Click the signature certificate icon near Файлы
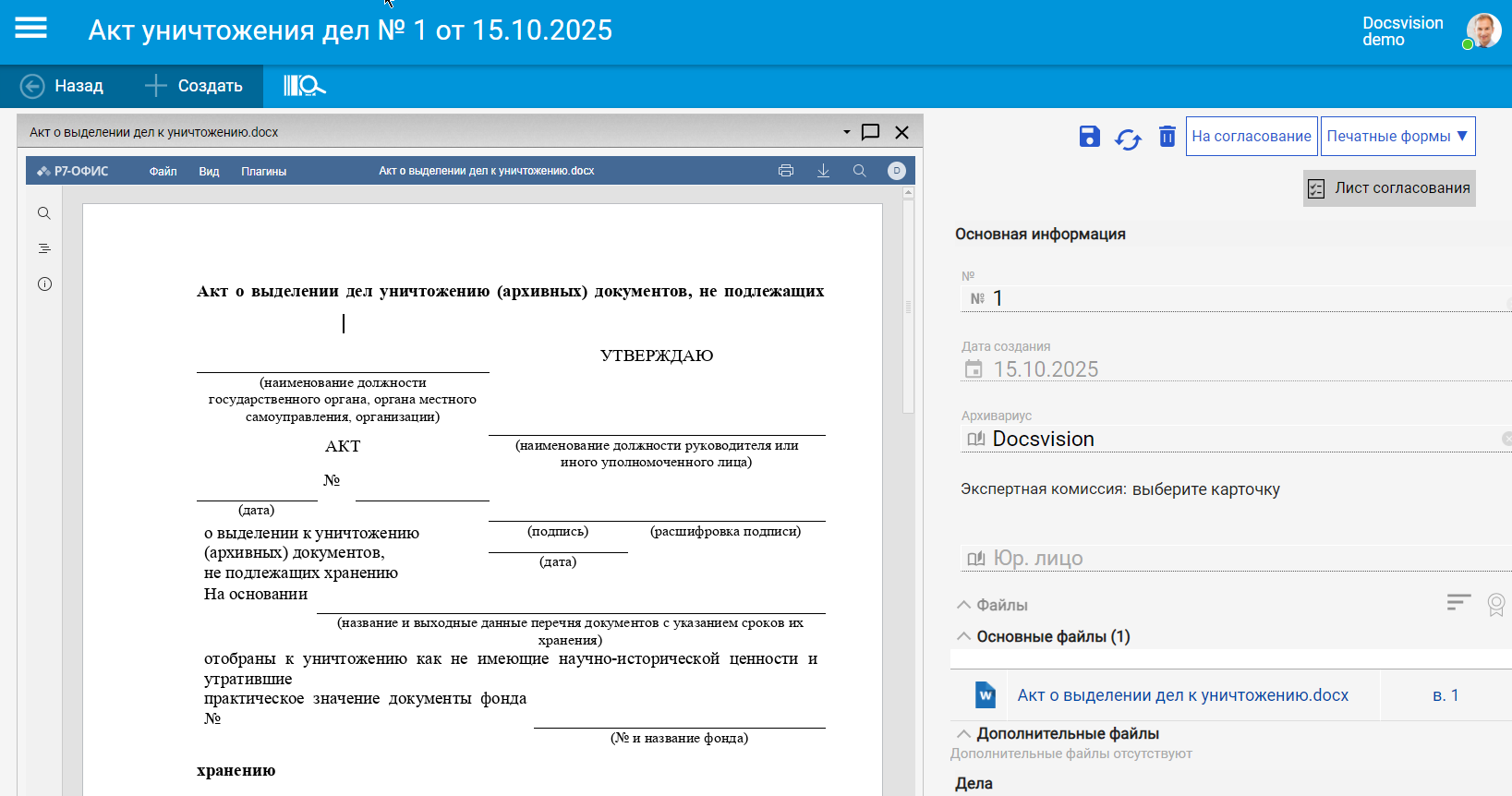 coord(1495,604)
